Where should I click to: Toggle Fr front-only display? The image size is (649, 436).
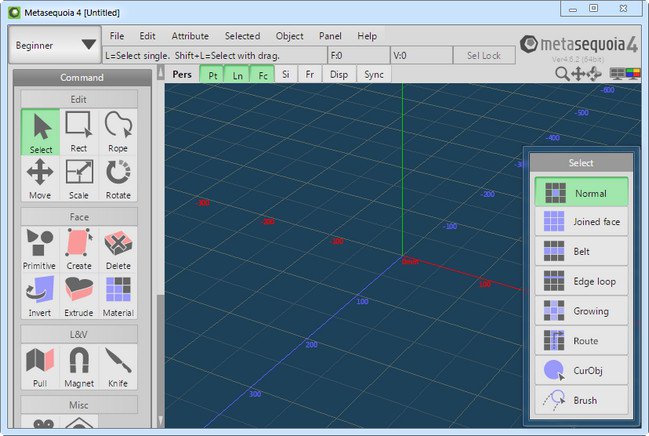[x=309, y=75]
